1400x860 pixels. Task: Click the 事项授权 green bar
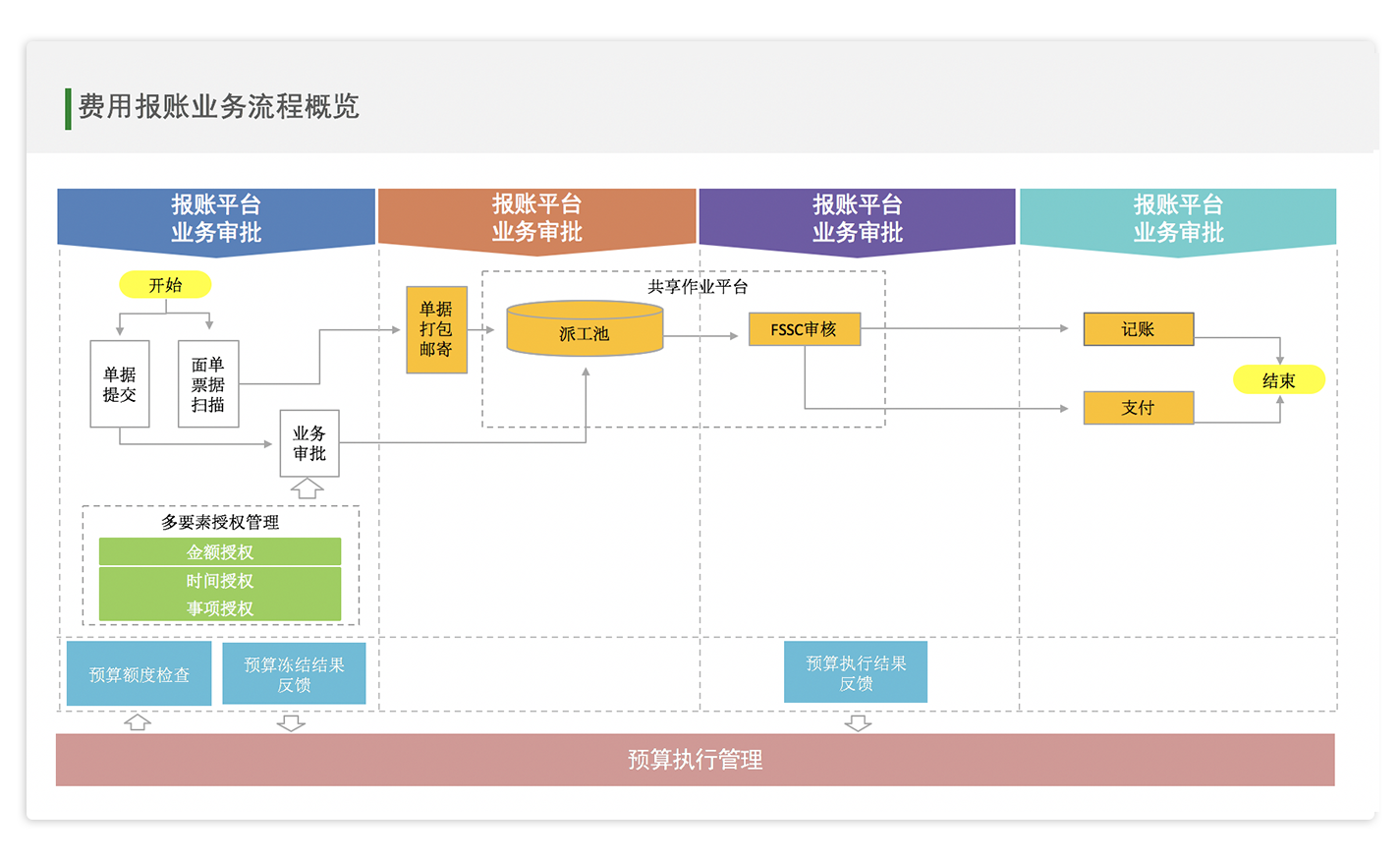pos(220,608)
